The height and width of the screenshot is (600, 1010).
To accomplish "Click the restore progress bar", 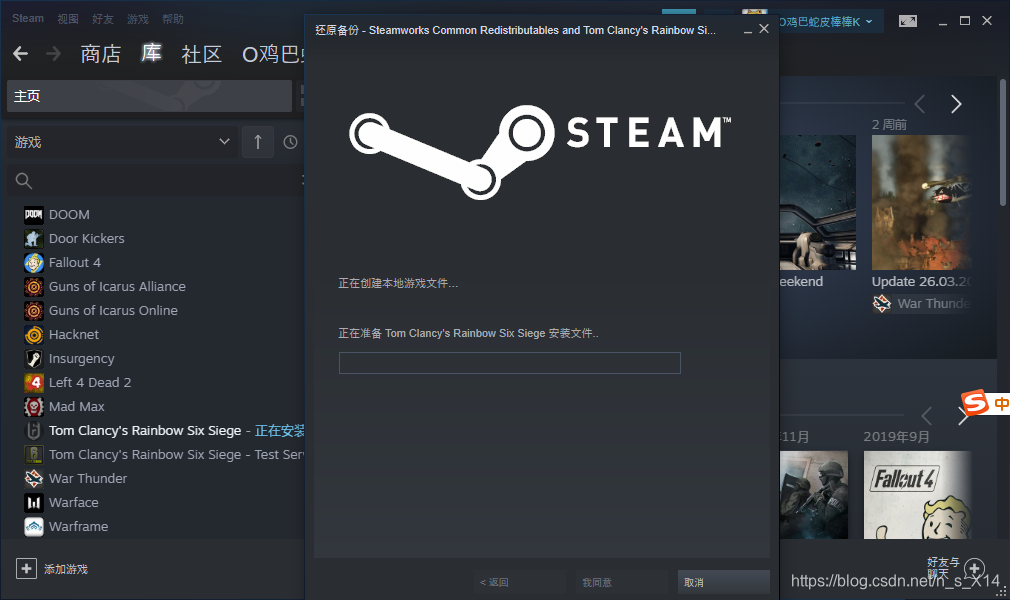I will pos(510,363).
